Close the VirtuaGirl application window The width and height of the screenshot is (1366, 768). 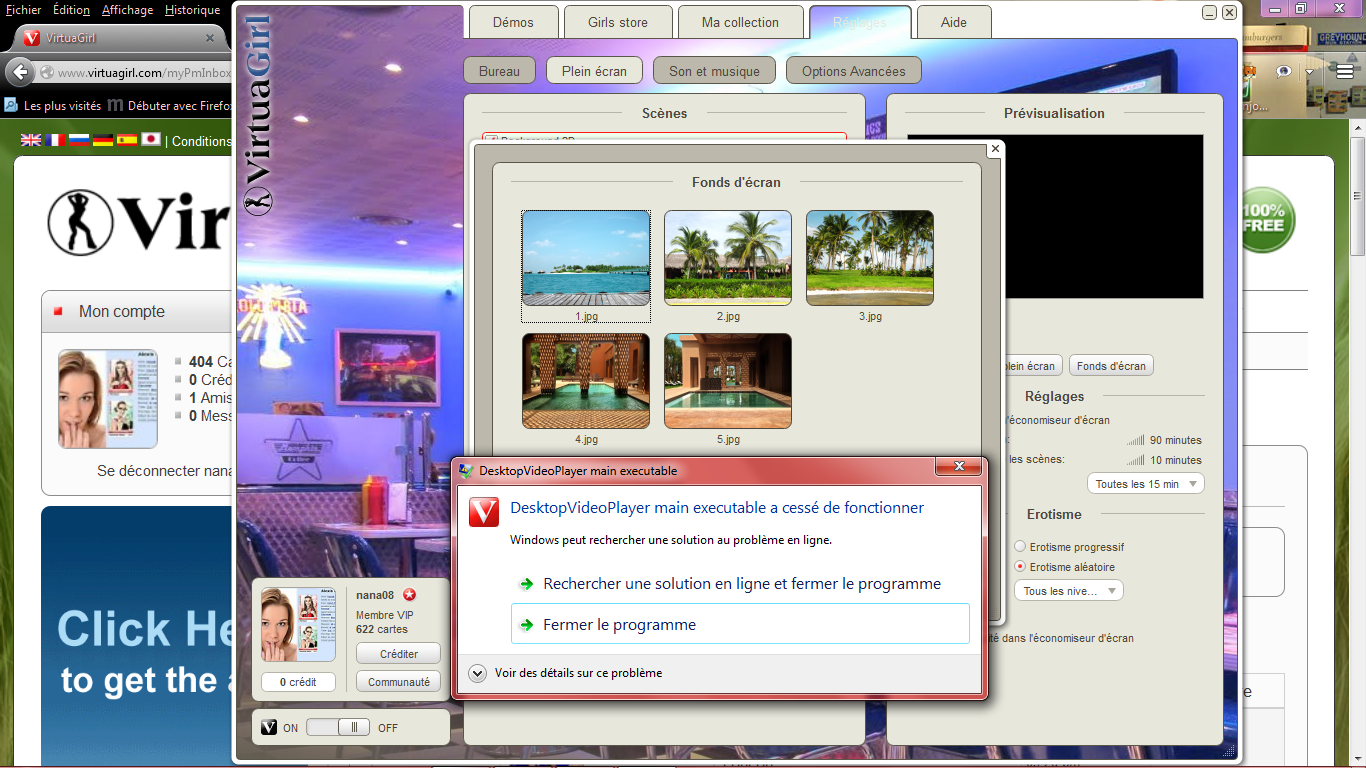(x=1229, y=13)
